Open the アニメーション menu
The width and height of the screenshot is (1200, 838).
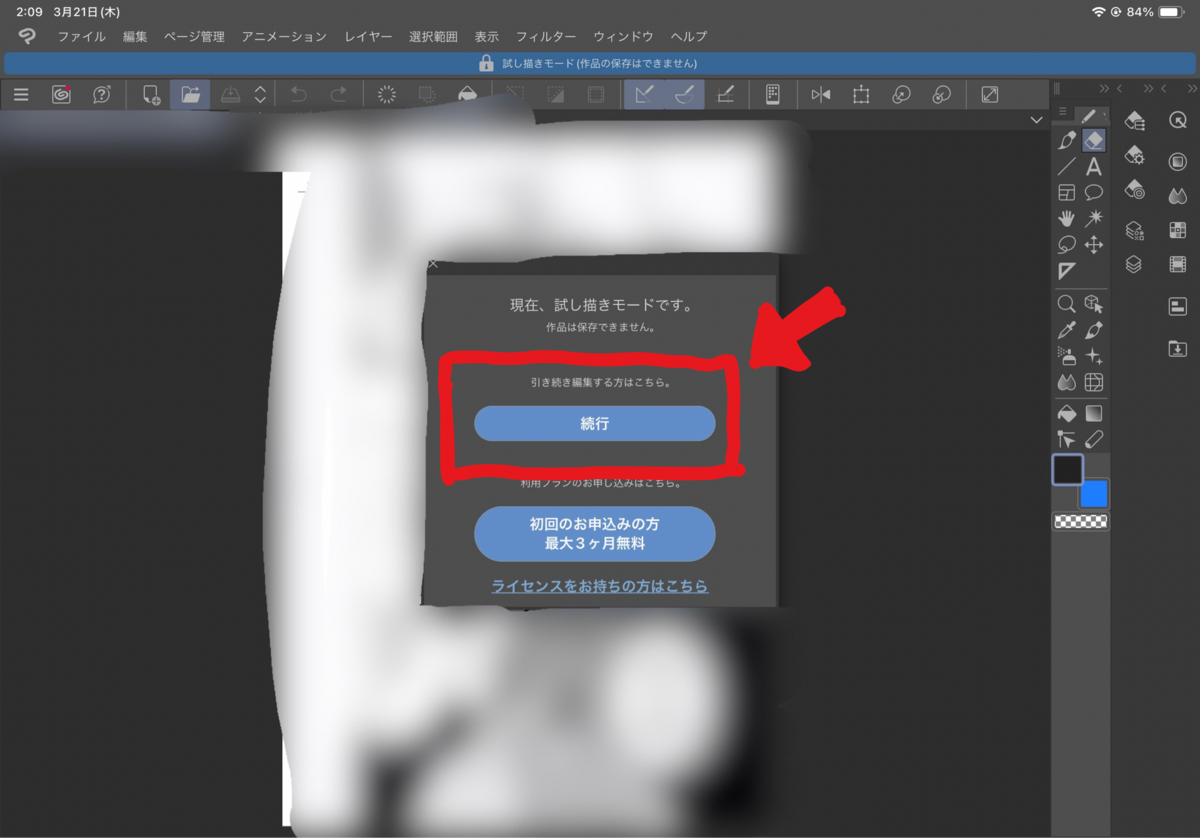click(284, 36)
